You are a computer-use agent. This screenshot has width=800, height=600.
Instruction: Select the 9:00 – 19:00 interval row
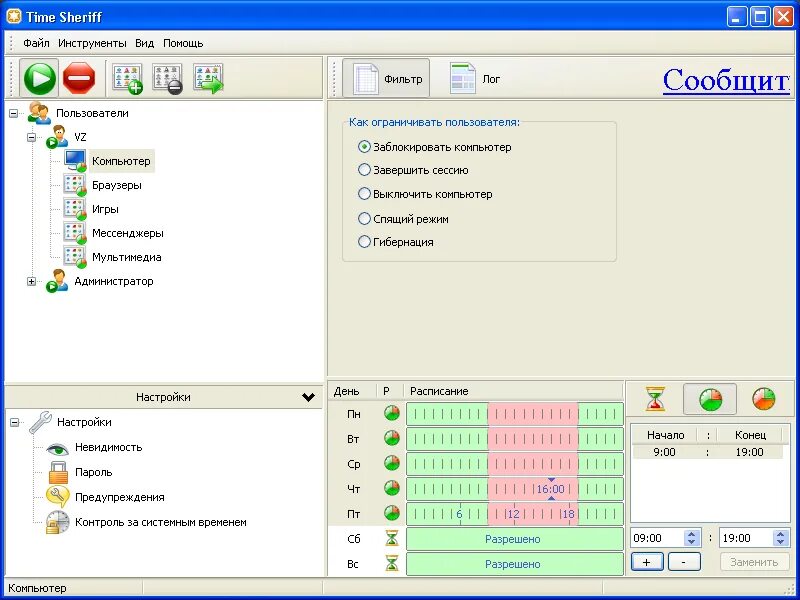pos(708,452)
